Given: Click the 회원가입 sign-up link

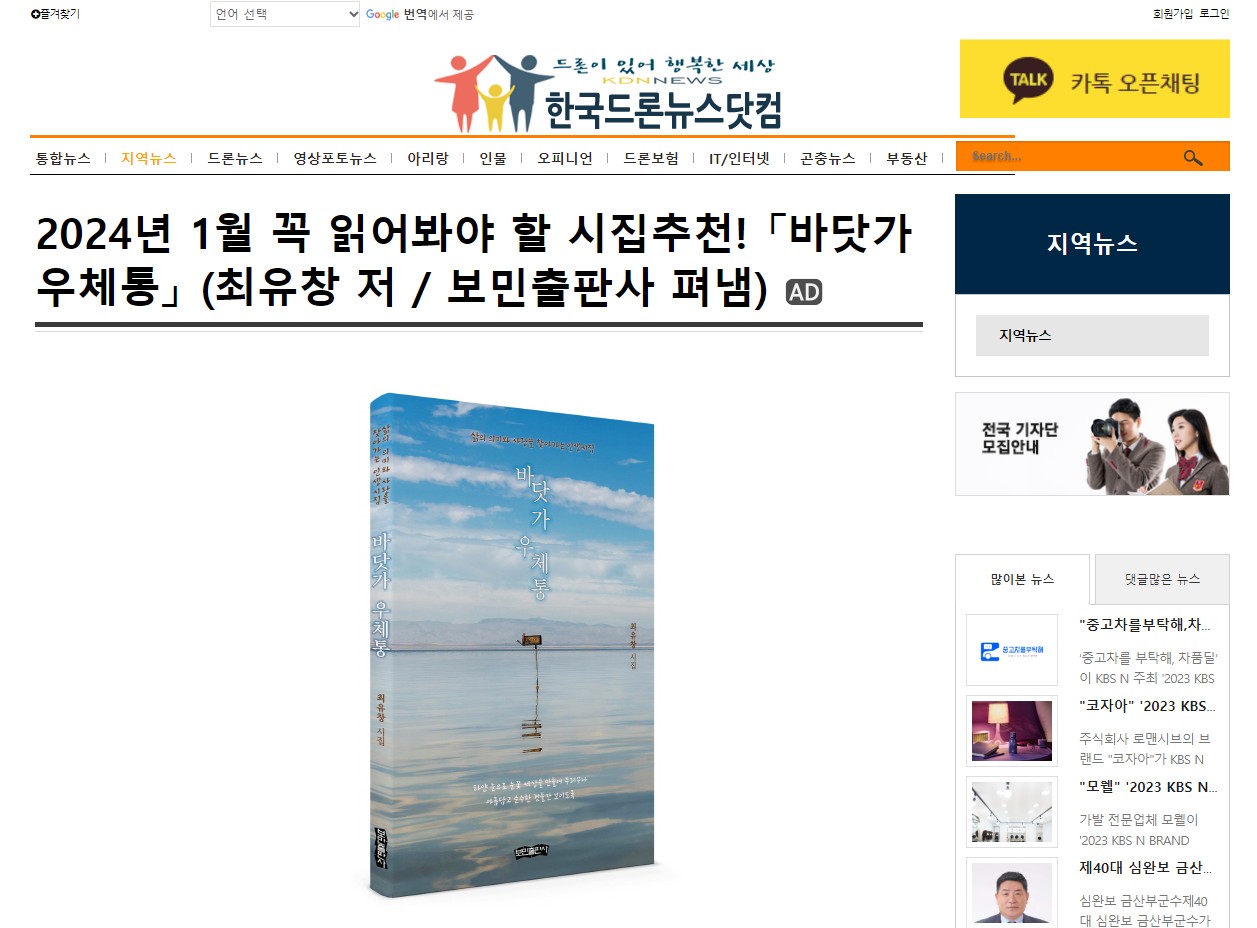Looking at the screenshot, I should tap(1172, 14).
